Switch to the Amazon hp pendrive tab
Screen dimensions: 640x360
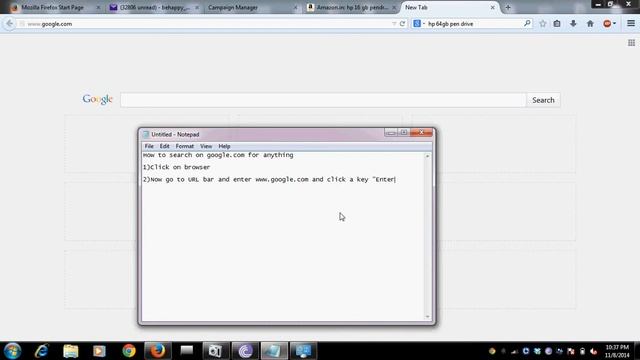(351, 7)
